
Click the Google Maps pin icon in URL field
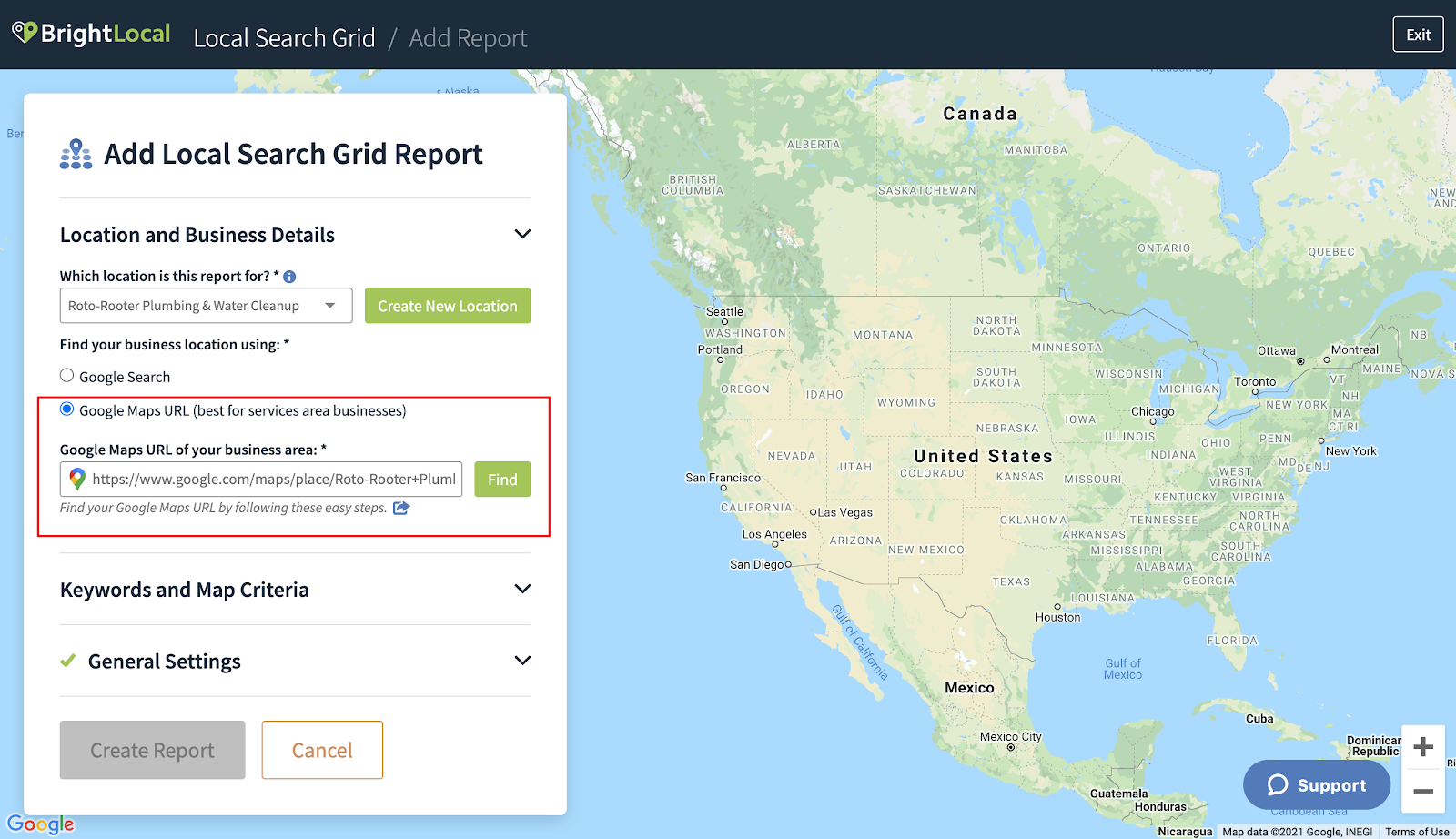77,479
